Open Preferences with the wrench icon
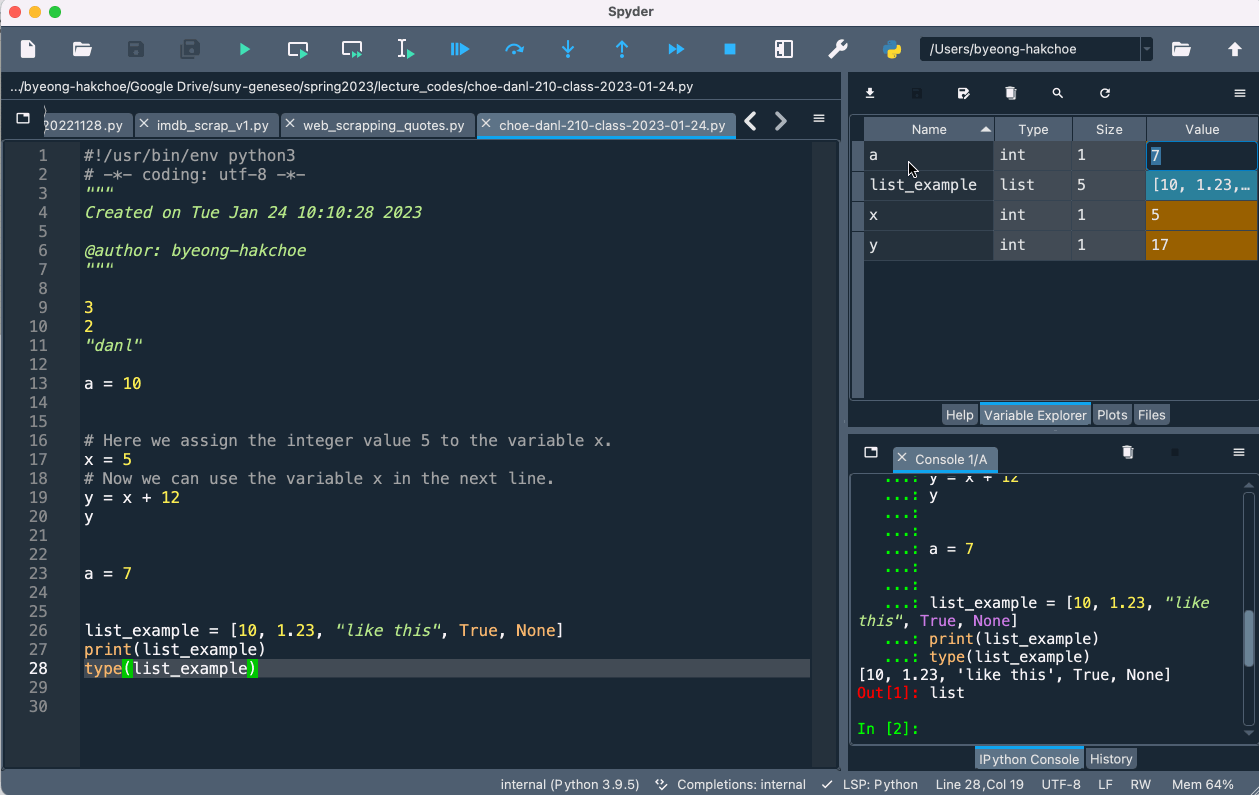 (x=838, y=49)
